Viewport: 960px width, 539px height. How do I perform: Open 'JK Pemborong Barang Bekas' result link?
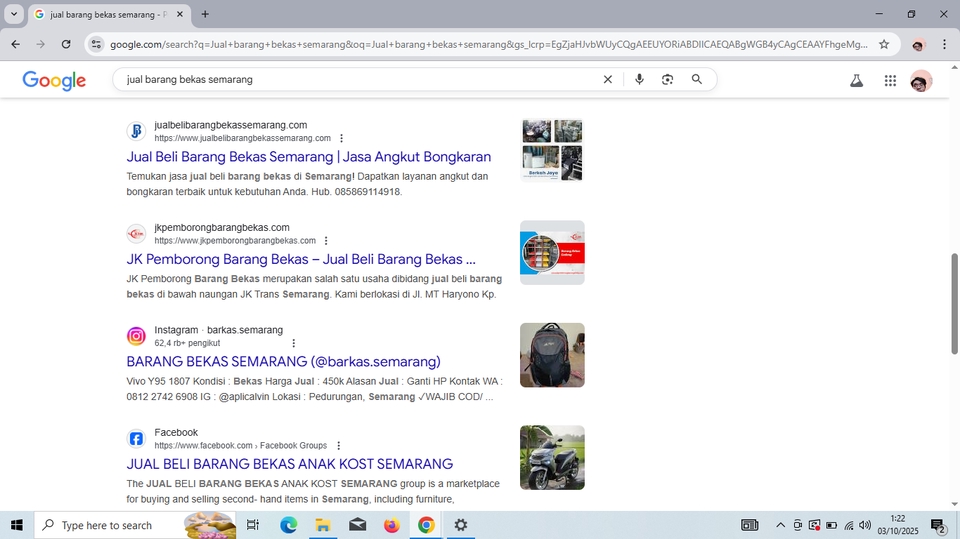pos(301,259)
